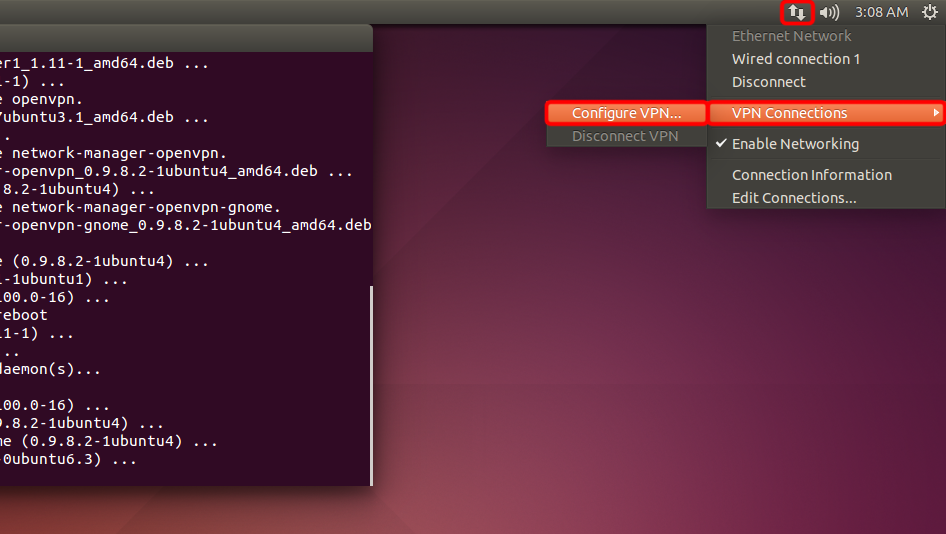Screen dimensions: 946x534
Task: Choose Disconnect VPN in the submenu
Action: (x=625, y=136)
